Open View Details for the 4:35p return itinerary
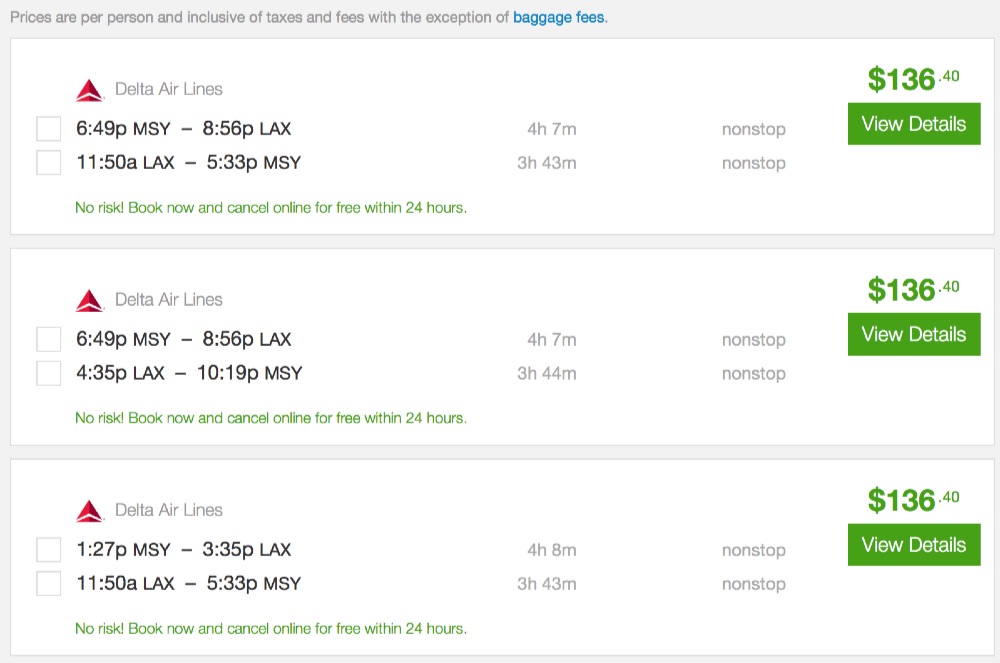This screenshot has width=1000, height=663. point(913,334)
